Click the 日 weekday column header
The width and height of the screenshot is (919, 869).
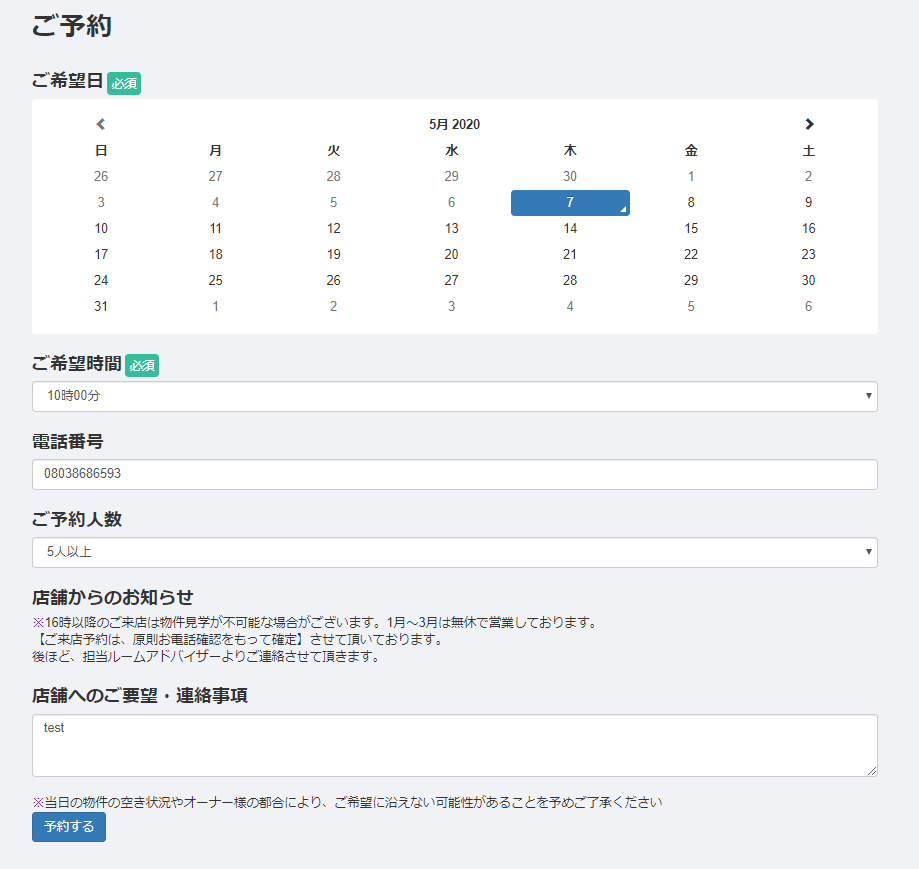(x=100, y=150)
